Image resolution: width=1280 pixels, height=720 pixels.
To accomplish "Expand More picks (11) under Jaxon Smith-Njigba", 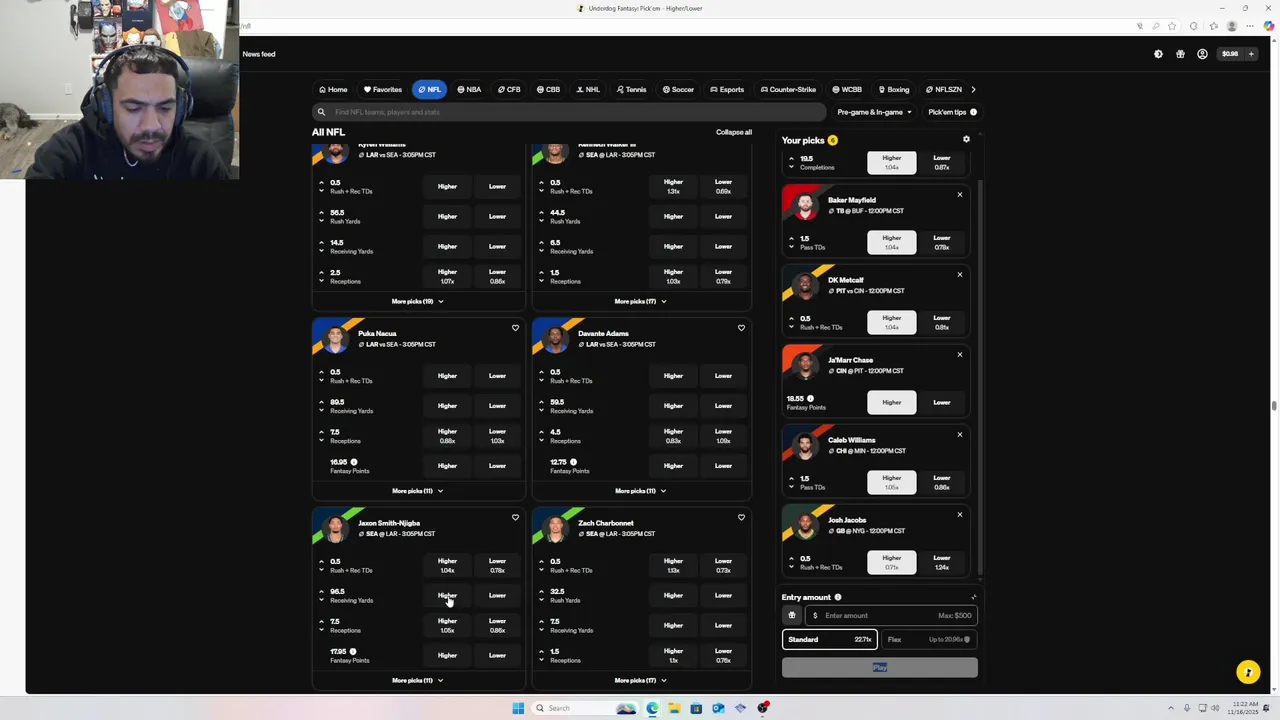I will click(x=418, y=680).
